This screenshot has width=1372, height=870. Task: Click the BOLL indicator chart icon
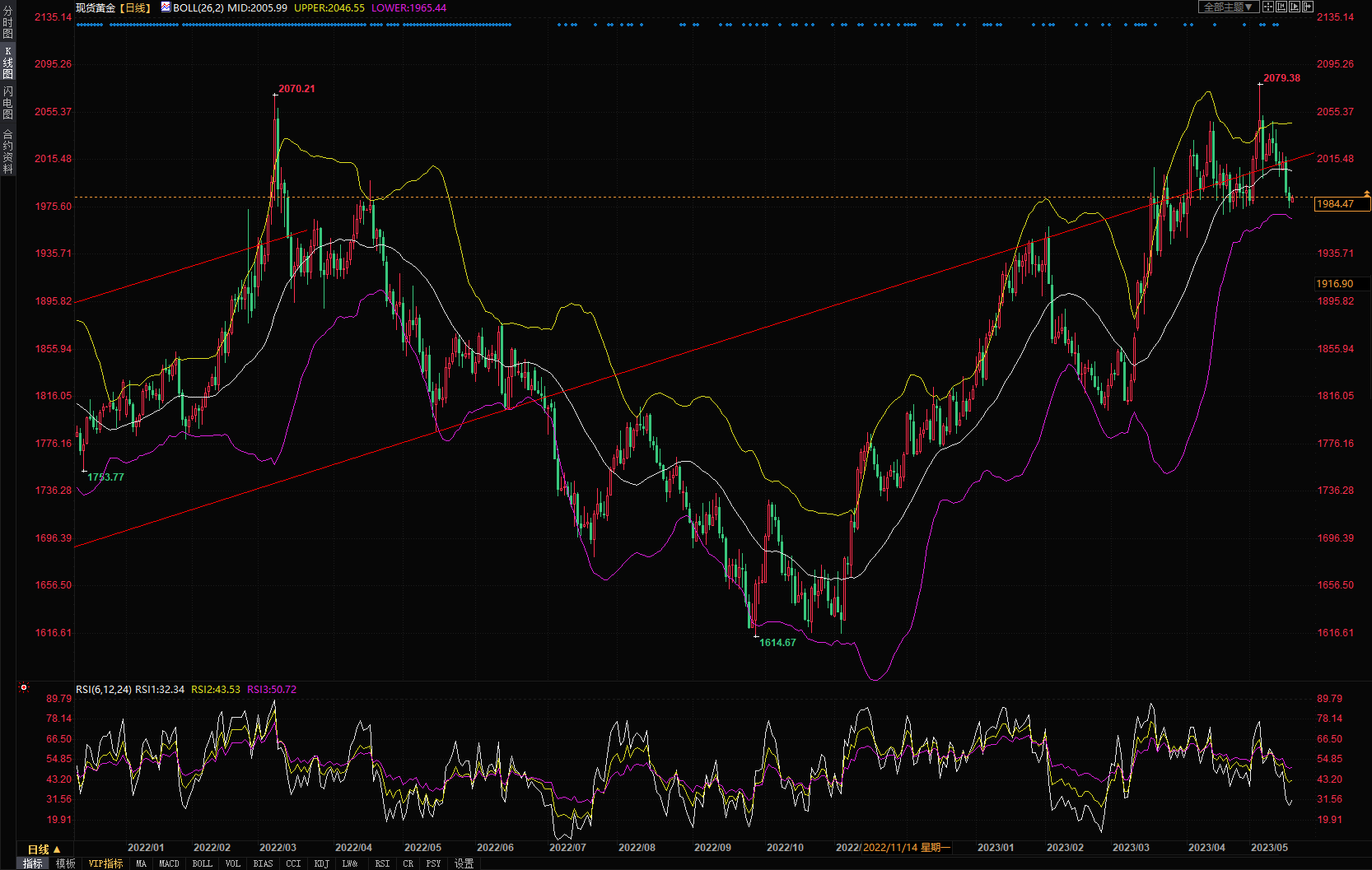(x=166, y=7)
